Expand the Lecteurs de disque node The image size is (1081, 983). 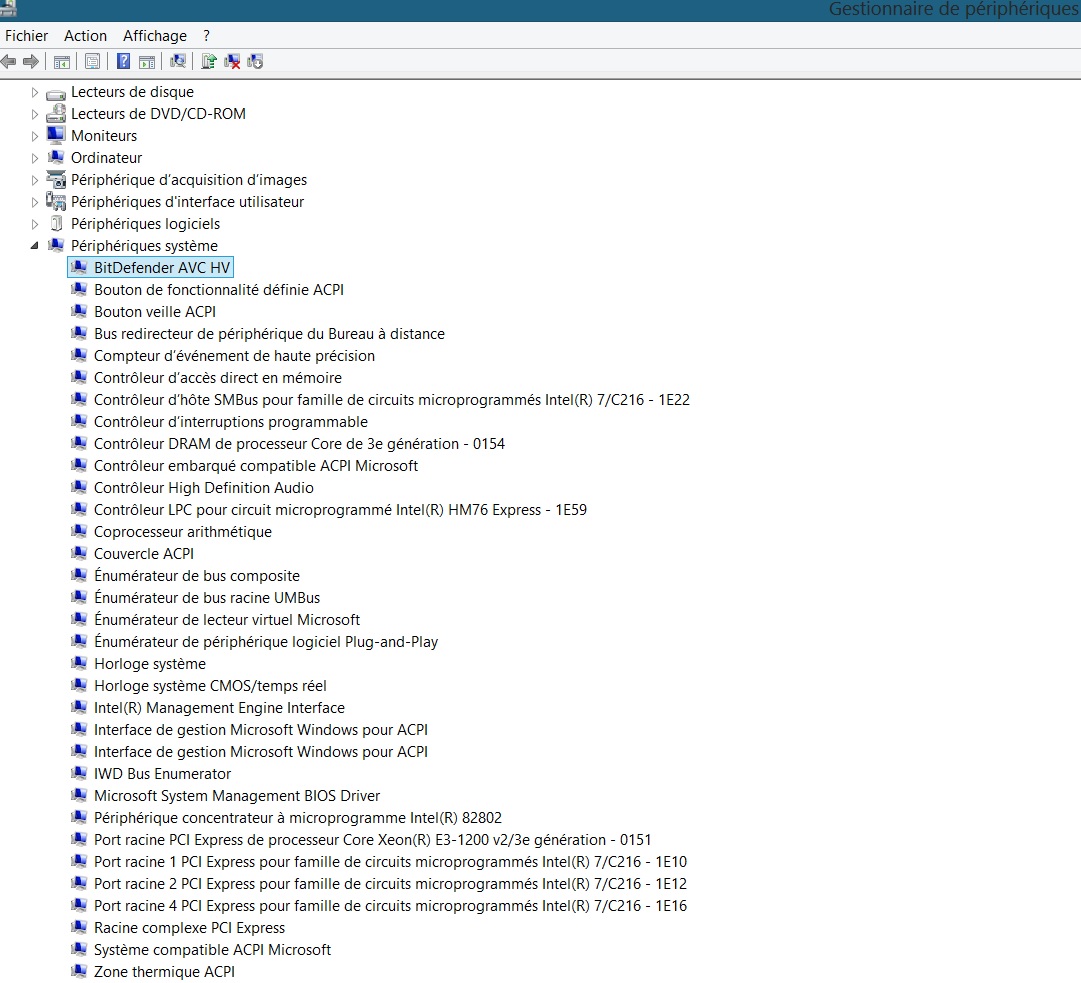pyautogui.click(x=34, y=92)
